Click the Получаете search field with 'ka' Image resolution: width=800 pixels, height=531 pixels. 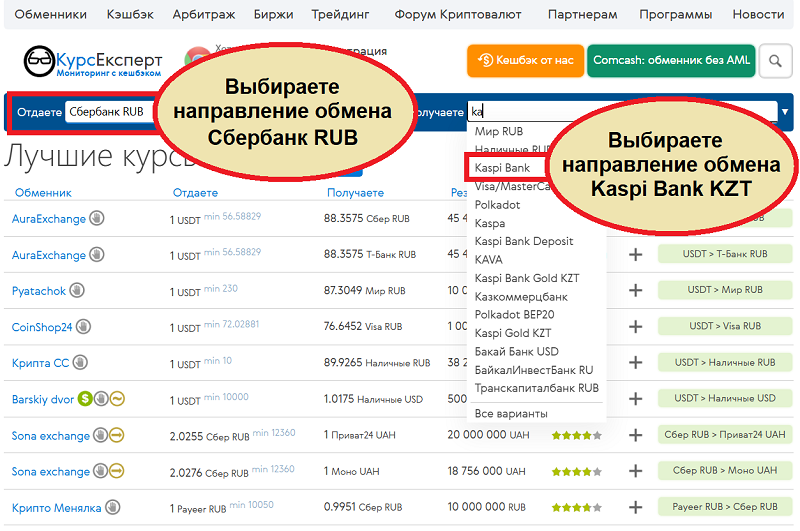tap(622, 112)
